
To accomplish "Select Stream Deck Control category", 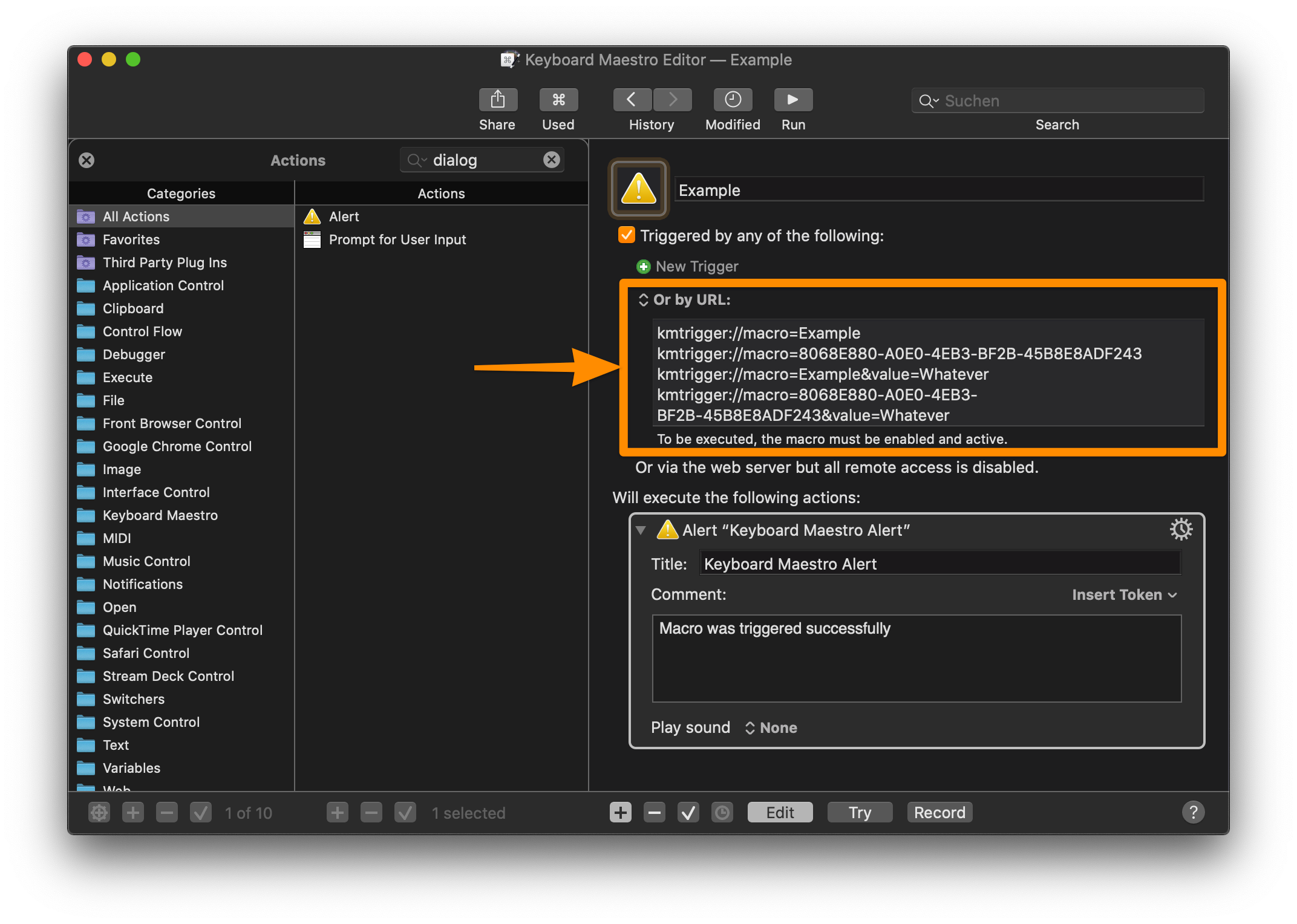I will point(181,676).
